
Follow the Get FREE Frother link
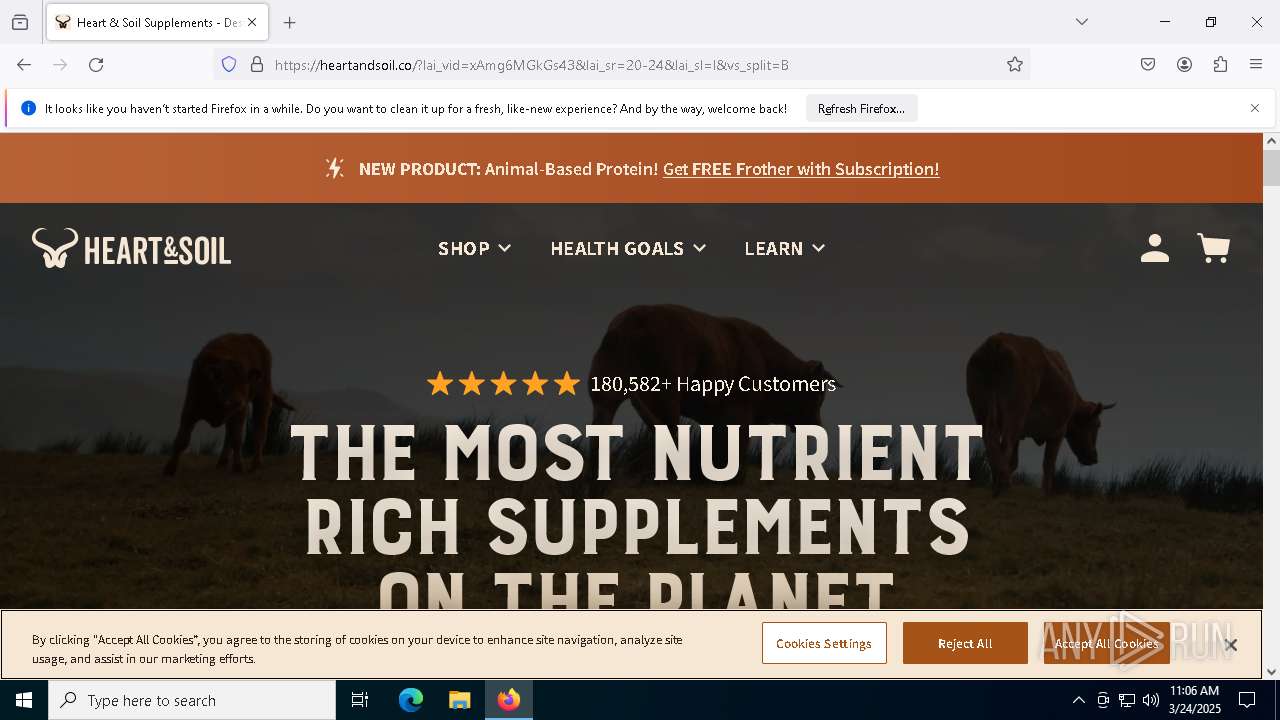[801, 169]
